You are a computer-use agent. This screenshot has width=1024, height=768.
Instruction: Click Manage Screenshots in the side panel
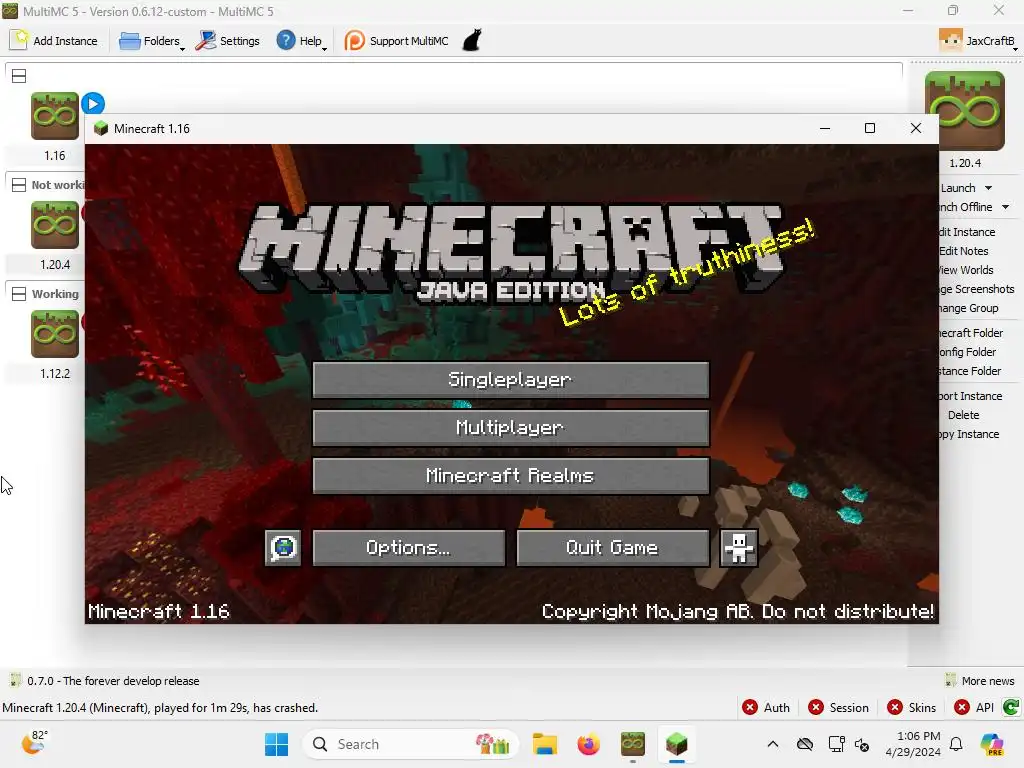click(x=976, y=289)
